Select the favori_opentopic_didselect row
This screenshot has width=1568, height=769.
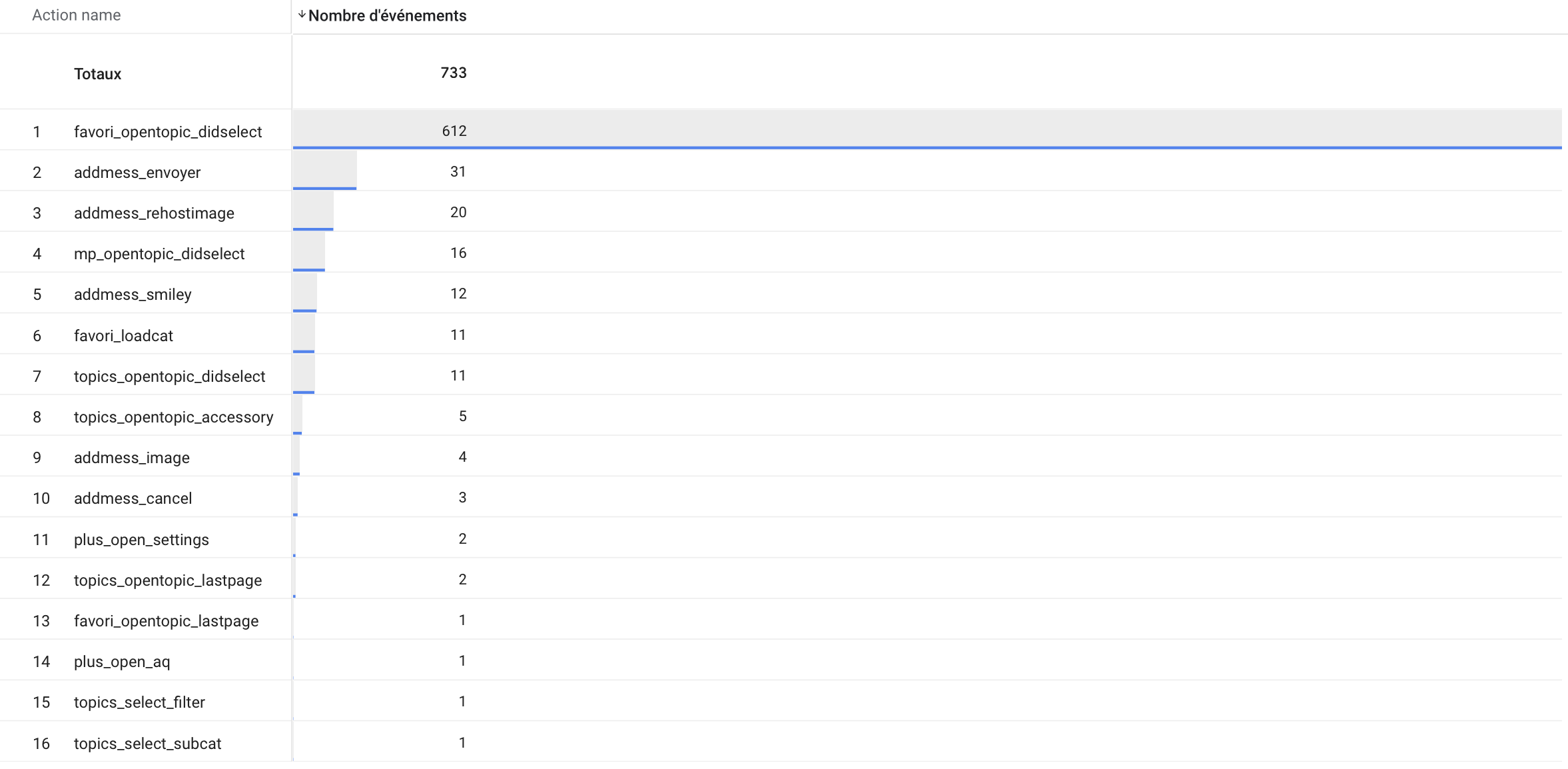pyautogui.click(x=167, y=132)
